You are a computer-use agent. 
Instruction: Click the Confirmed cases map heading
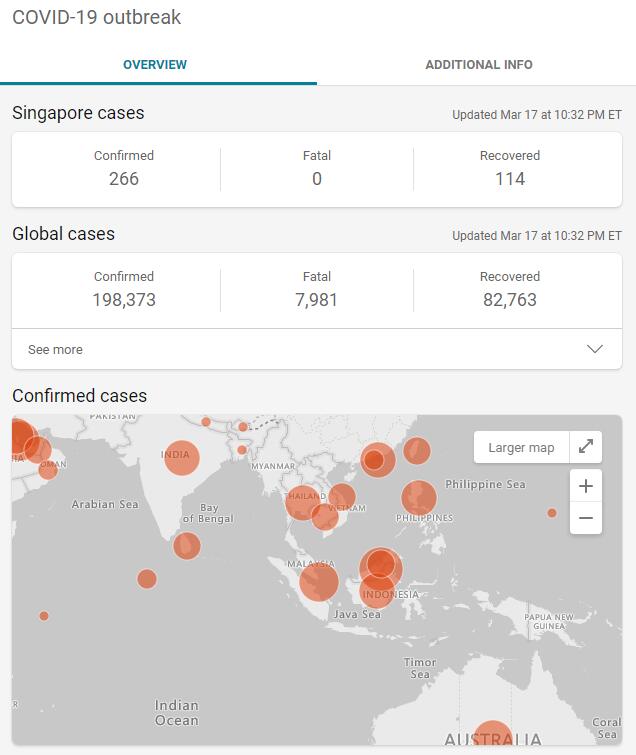click(80, 396)
